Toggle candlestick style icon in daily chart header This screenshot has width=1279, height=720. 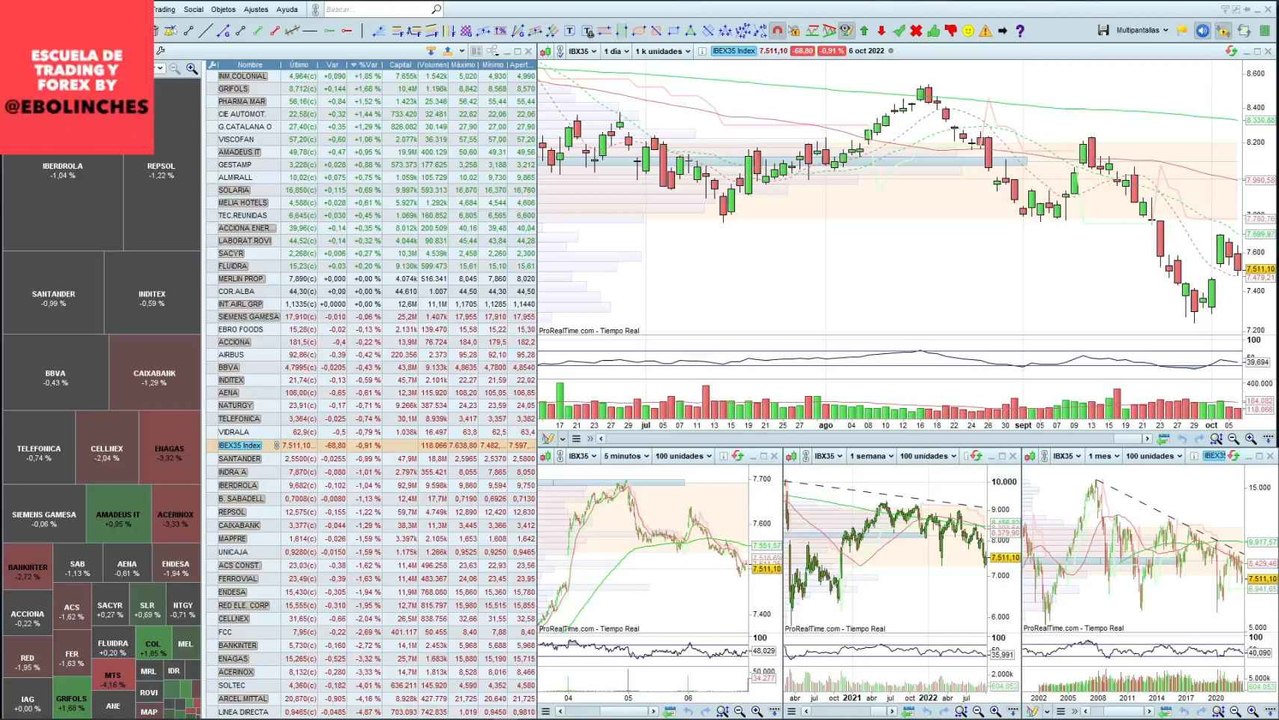tap(545, 51)
